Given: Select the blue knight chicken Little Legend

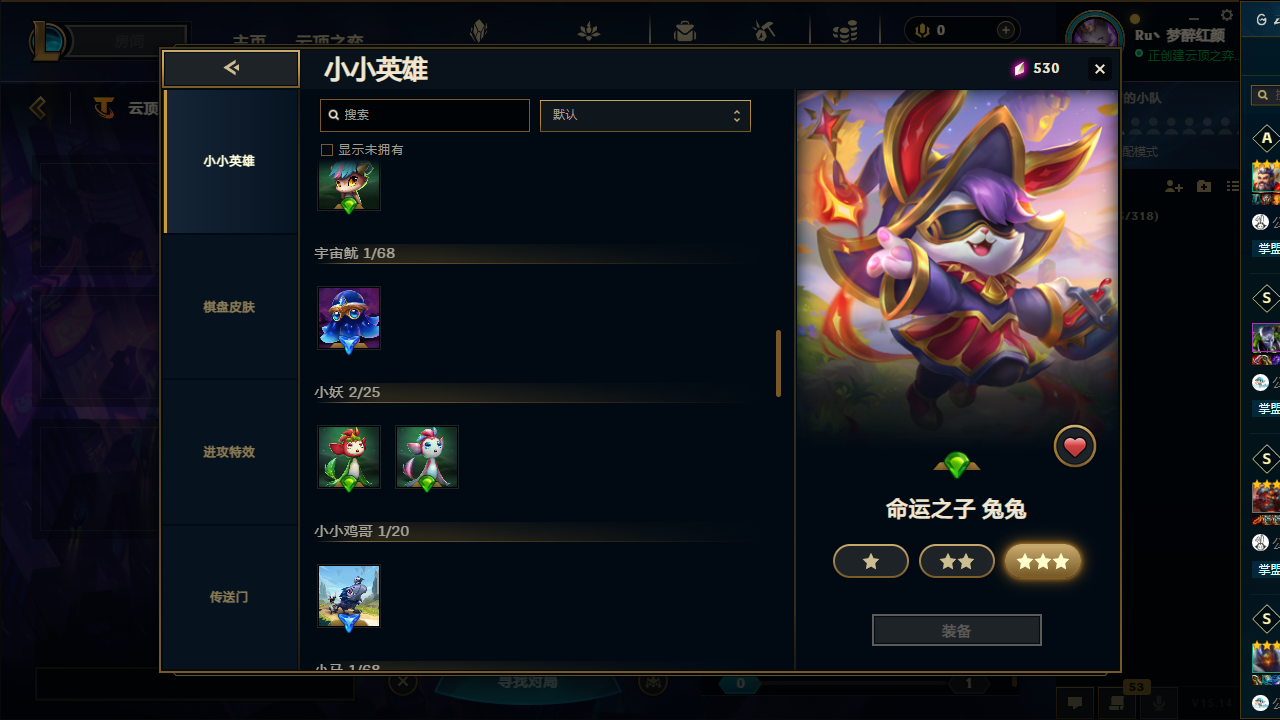Looking at the screenshot, I should 349,596.
